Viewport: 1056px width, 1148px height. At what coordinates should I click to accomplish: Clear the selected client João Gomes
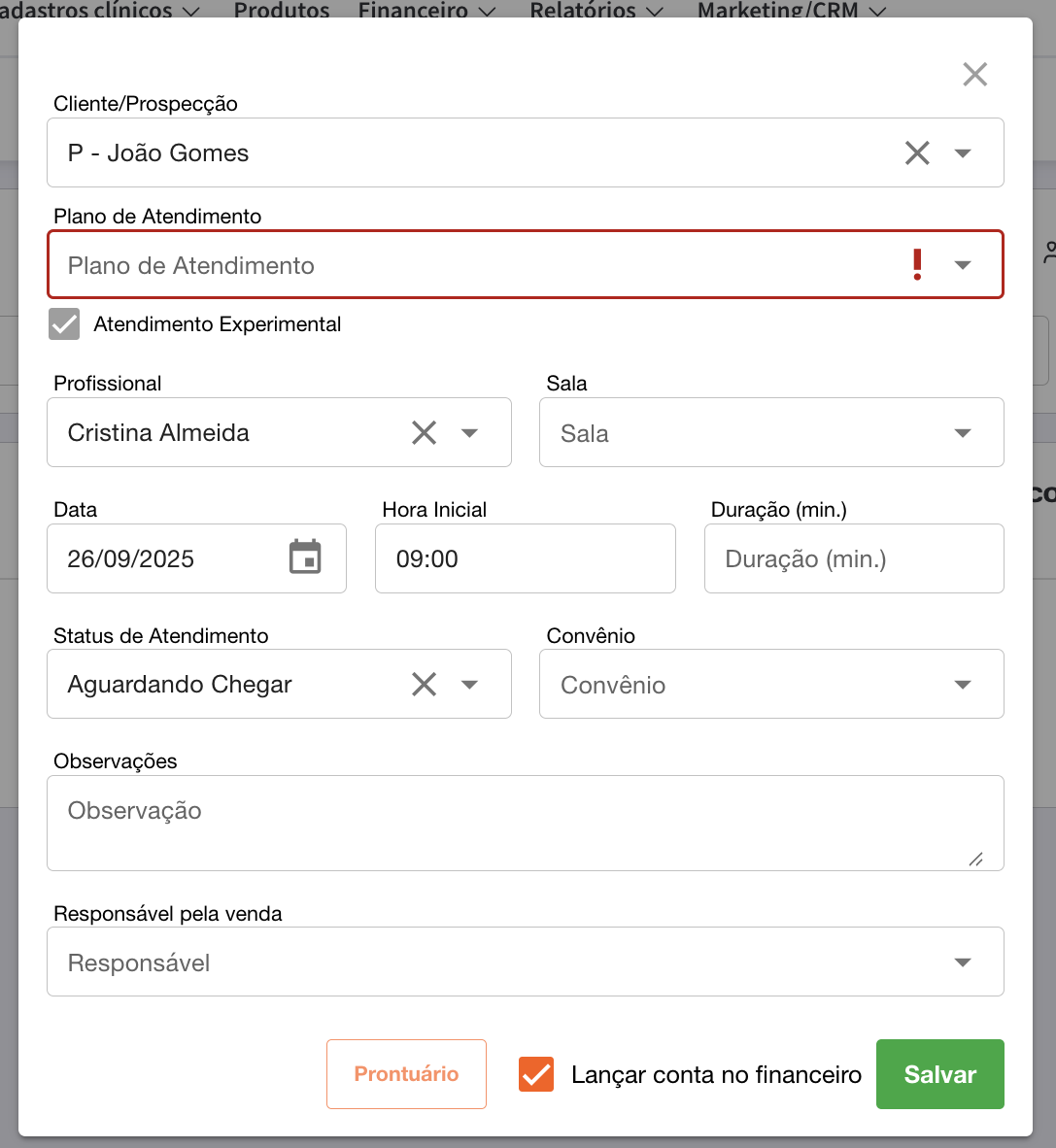pos(917,152)
